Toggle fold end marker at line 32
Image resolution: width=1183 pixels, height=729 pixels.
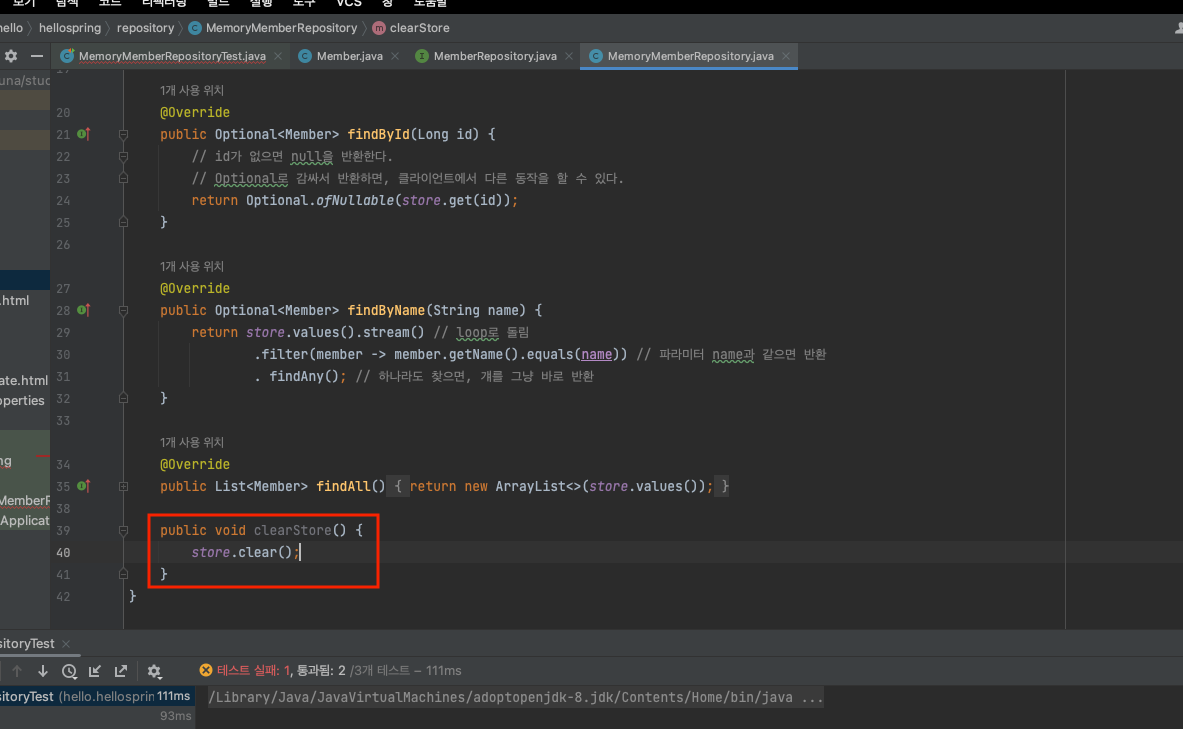pyautogui.click(x=123, y=398)
